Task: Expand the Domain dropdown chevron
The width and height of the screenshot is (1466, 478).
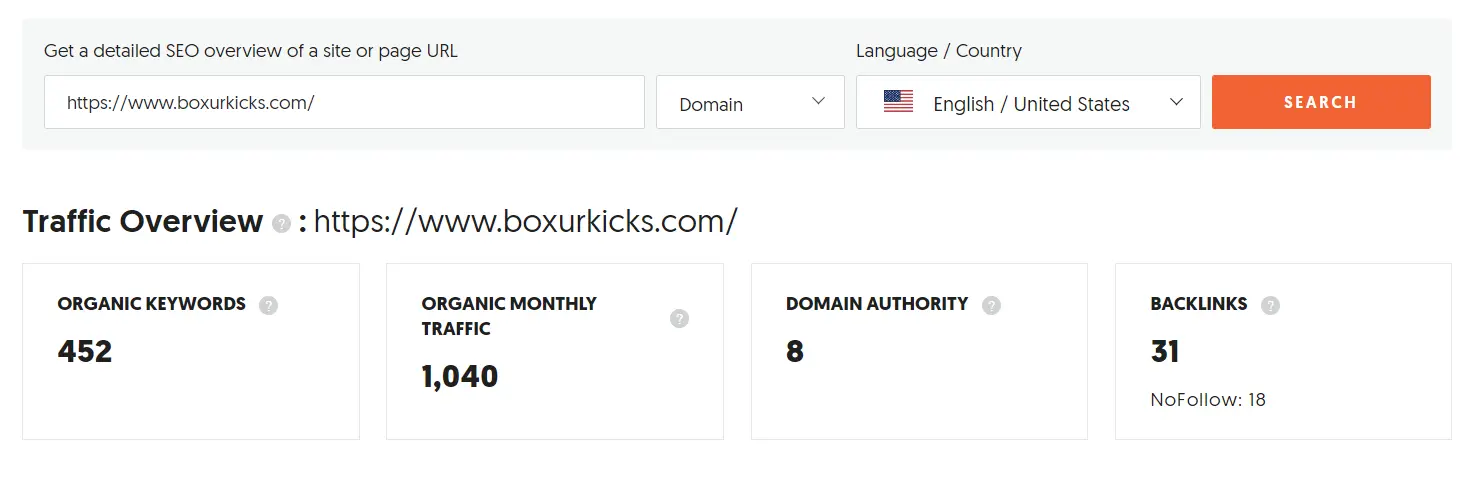Action: [819, 102]
